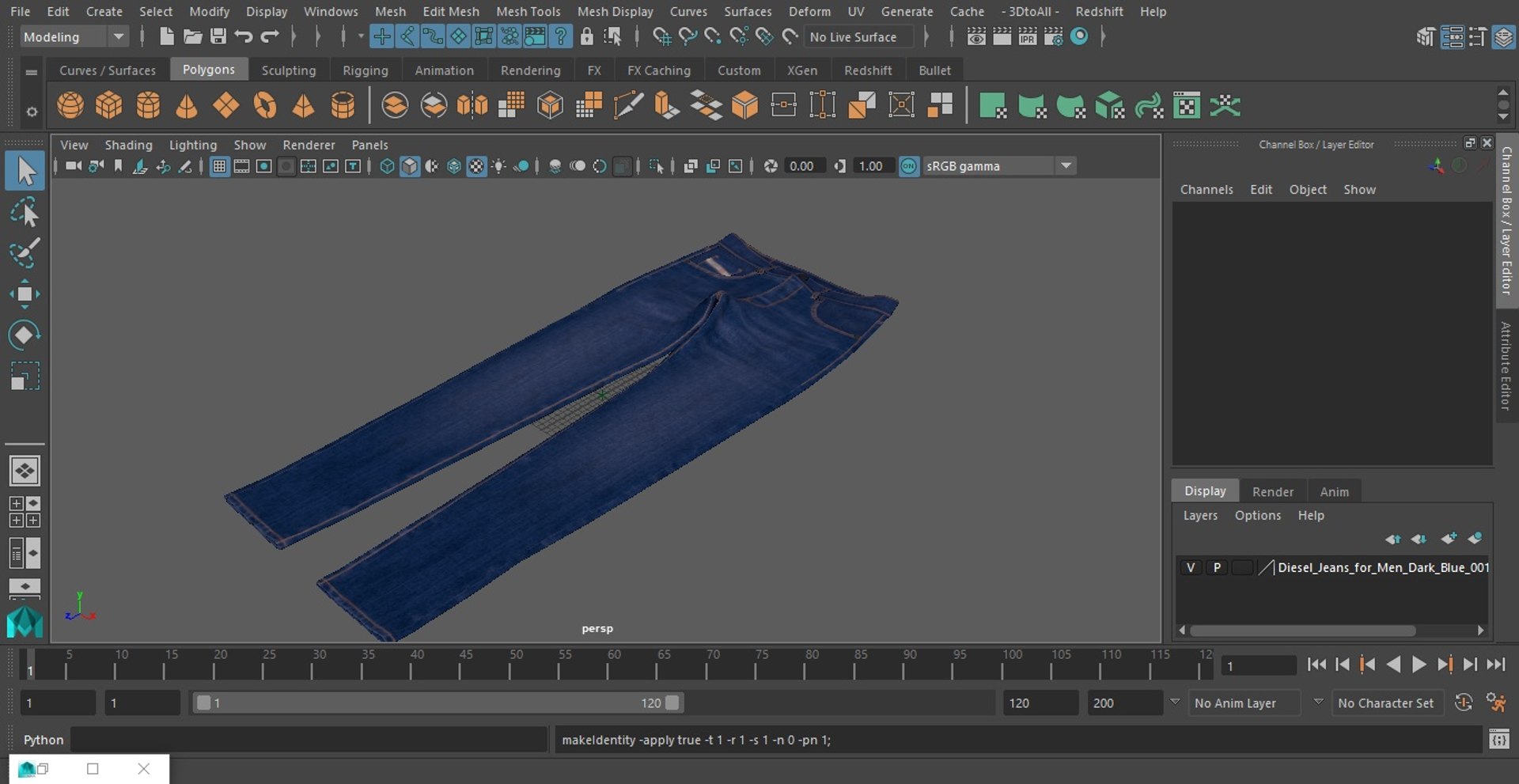Open the Layers menu in Layer Editor

click(x=1199, y=515)
